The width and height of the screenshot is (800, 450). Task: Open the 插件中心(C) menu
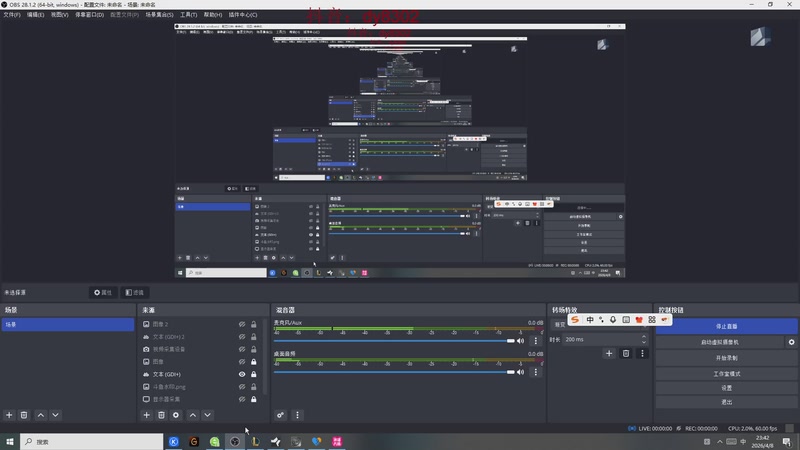coord(243,15)
